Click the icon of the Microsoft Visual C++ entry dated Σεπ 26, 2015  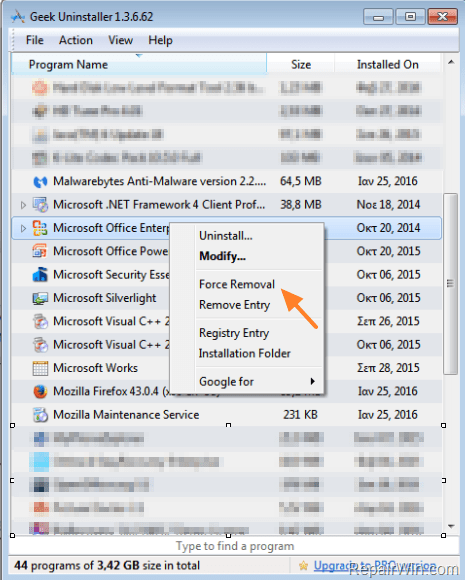point(40,321)
